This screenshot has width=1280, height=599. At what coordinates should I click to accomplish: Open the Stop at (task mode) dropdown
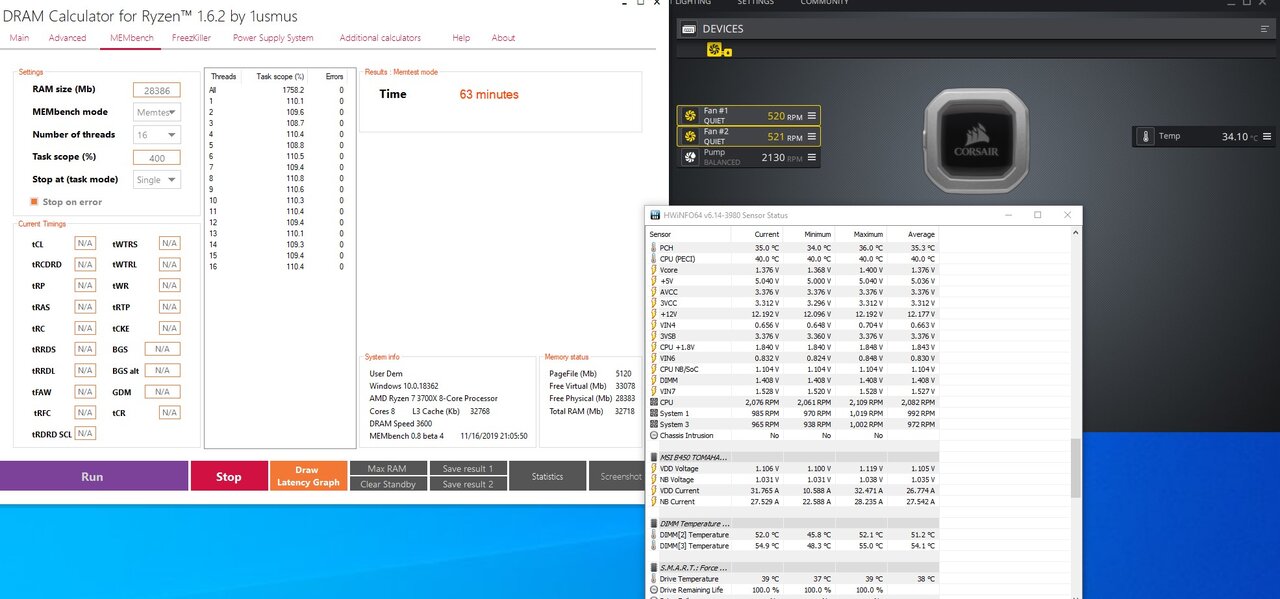click(157, 180)
